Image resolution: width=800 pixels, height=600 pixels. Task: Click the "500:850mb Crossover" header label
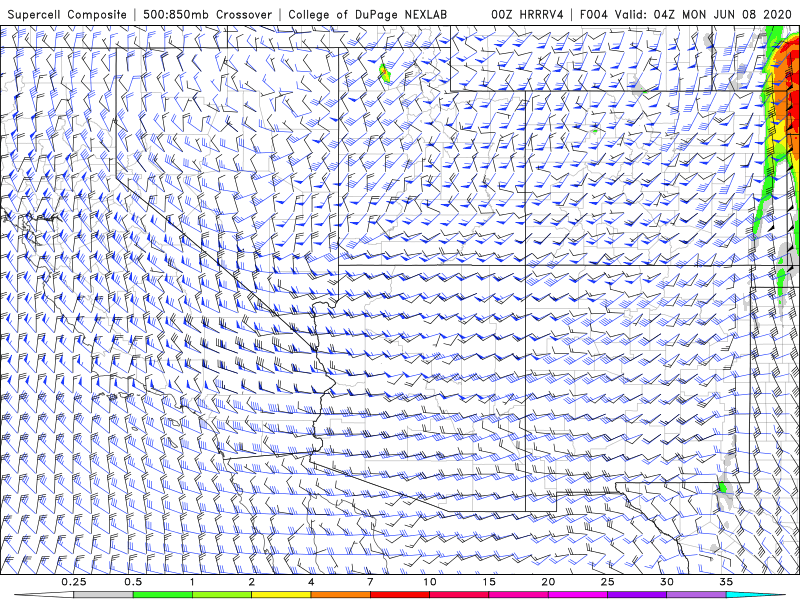click(x=207, y=14)
